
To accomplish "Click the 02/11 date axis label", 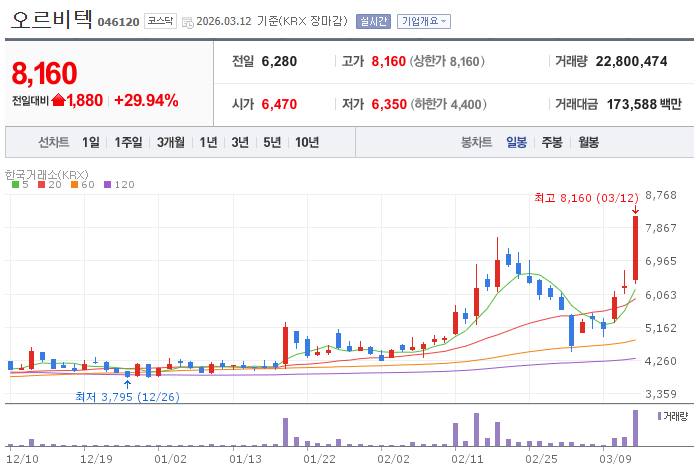I will coord(467,459).
